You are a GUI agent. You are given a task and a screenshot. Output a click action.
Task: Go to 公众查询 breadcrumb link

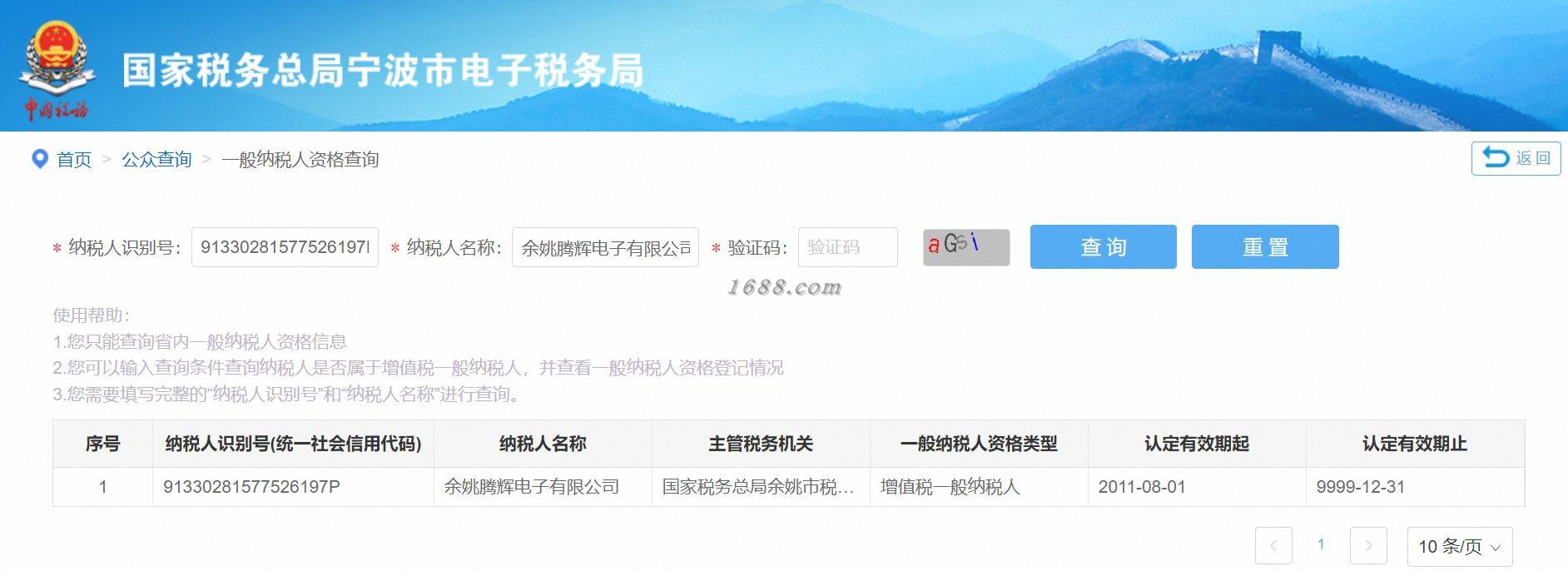pos(156,160)
